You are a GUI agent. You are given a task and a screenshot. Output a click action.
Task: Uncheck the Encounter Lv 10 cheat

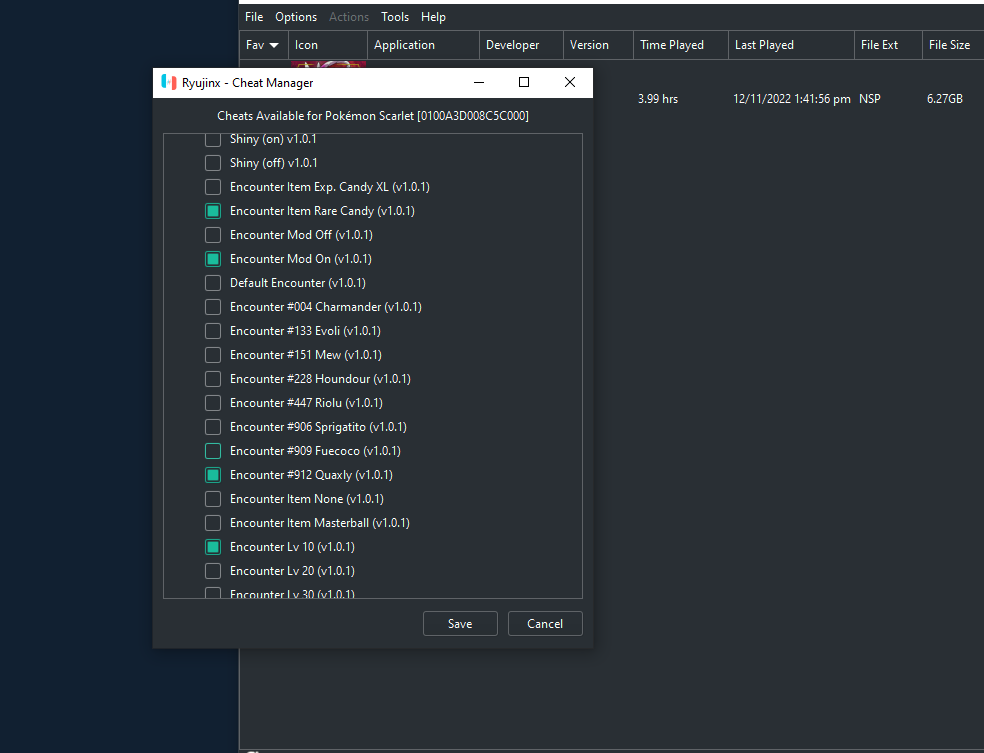213,547
